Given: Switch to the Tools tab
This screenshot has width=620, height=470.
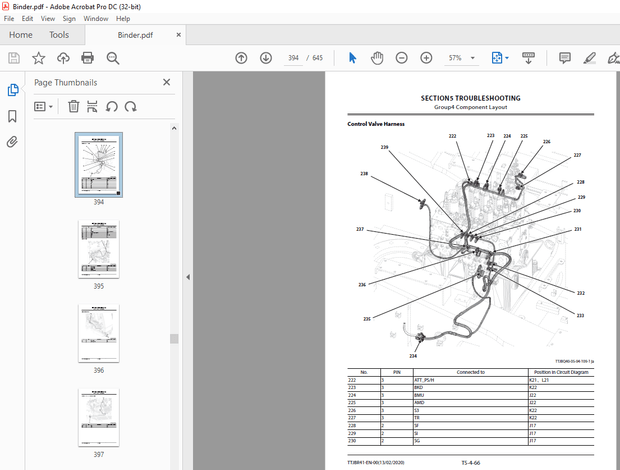Looking at the screenshot, I should [x=59, y=35].
